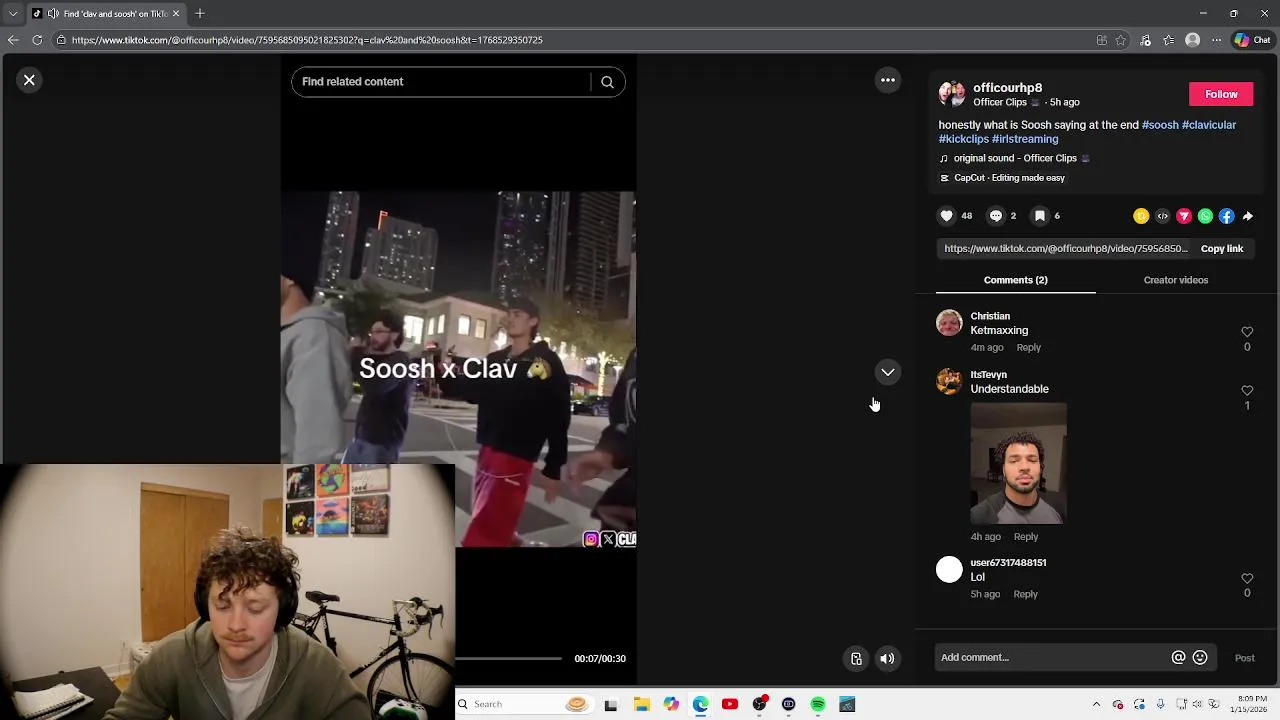1280x720 pixels.
Task: Seek on the video progress bar
Action: point(508,659)
